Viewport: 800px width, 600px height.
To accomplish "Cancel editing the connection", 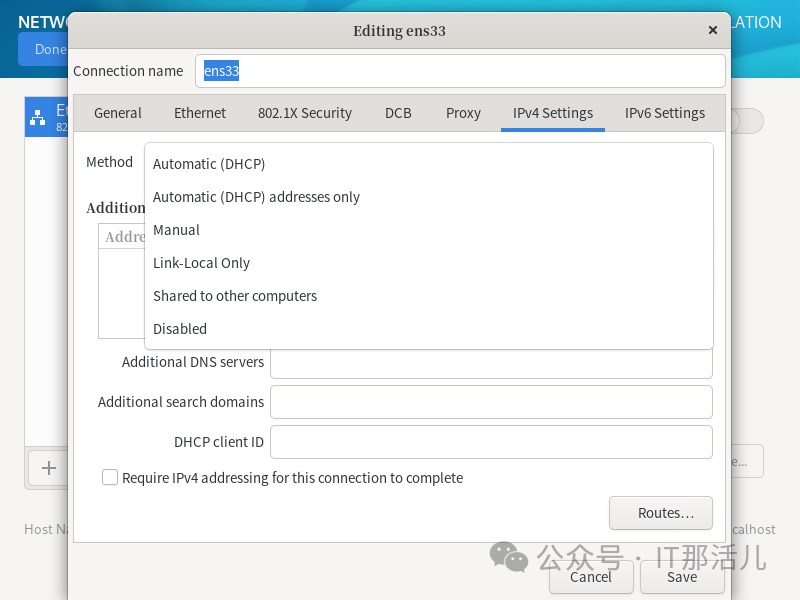I will pyautogui.click(x=590, y=577).
